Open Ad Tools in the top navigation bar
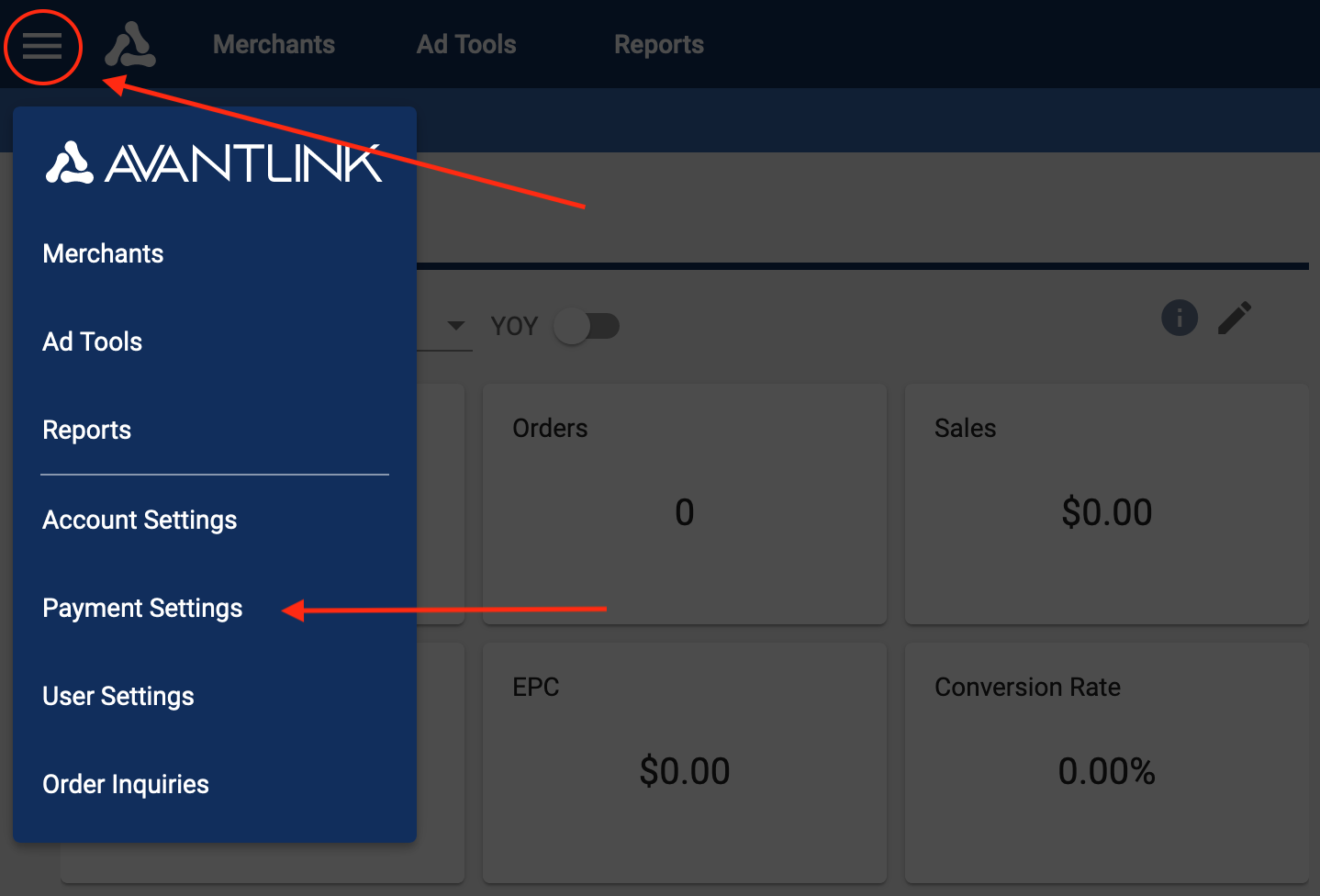This screenshot has height=896, width=1320. click(466, 44)
